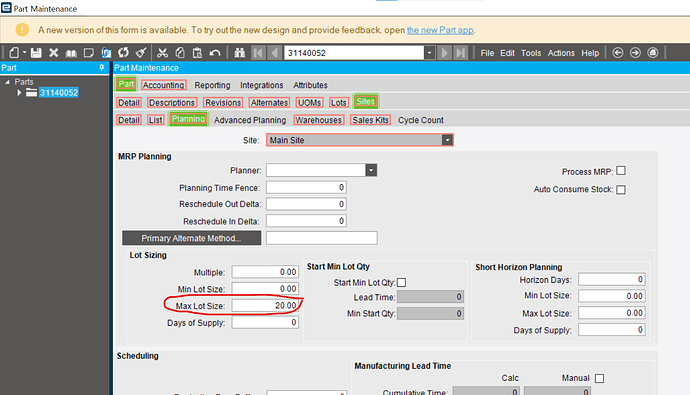Toggle the Auto Consume Stock checkbox

[x=621, y=190]
